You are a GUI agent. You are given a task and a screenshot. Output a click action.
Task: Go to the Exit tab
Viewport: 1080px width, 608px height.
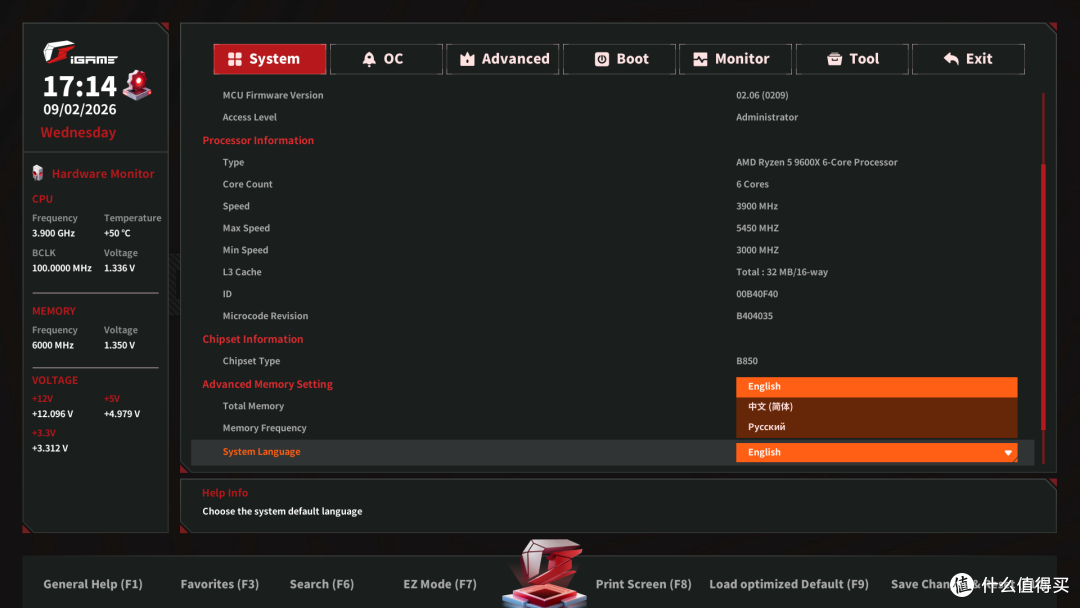(x=968, y=59)
